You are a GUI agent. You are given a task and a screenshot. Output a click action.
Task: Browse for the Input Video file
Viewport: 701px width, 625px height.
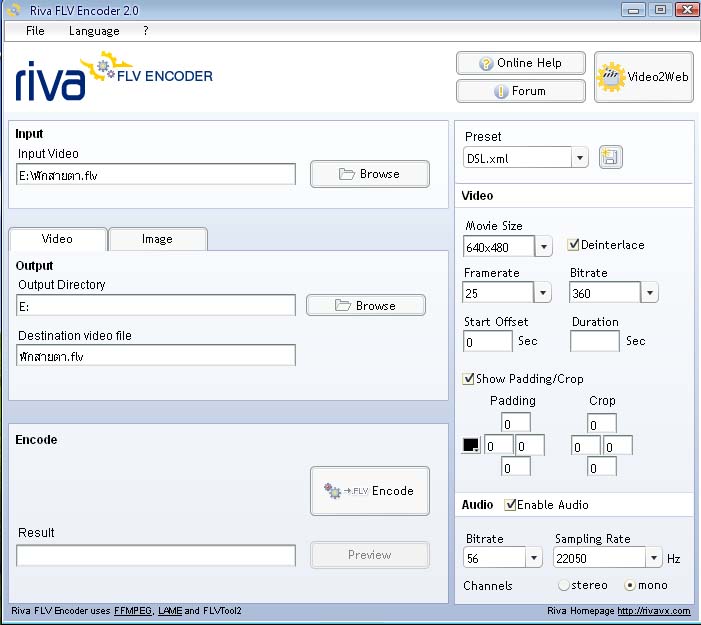click(x=370, y=174)
